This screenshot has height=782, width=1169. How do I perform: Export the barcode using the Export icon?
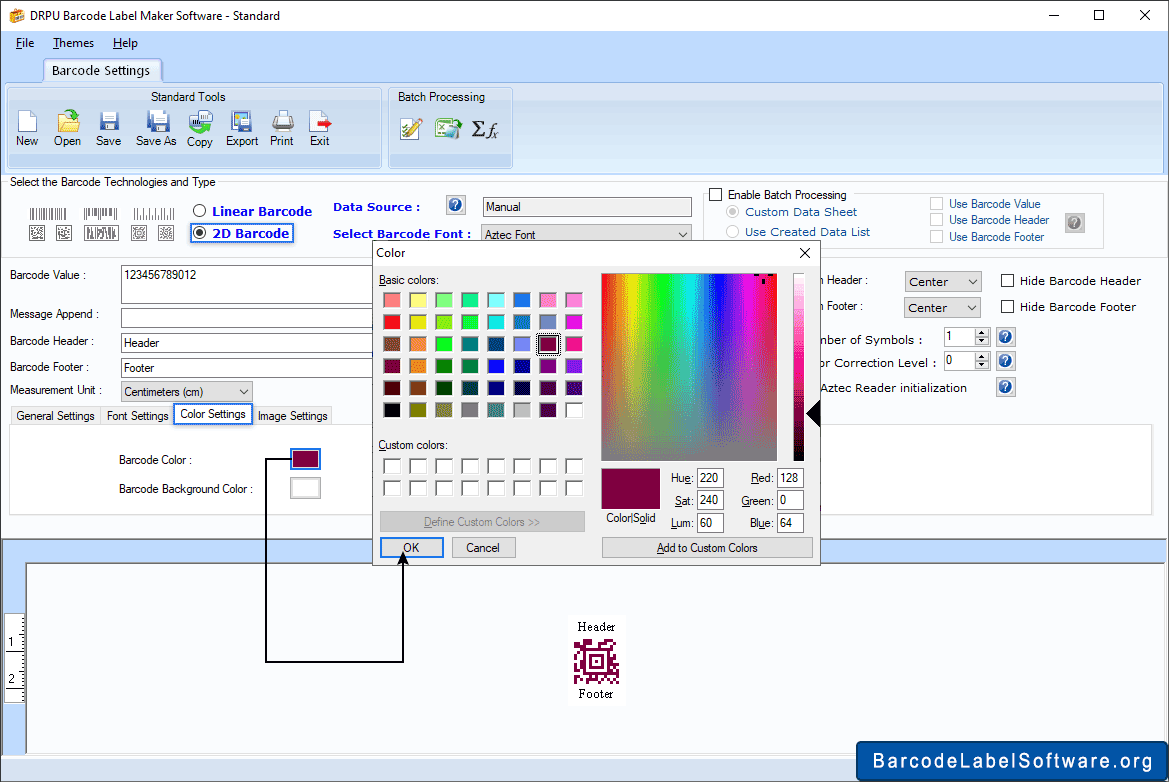(242, 128)
